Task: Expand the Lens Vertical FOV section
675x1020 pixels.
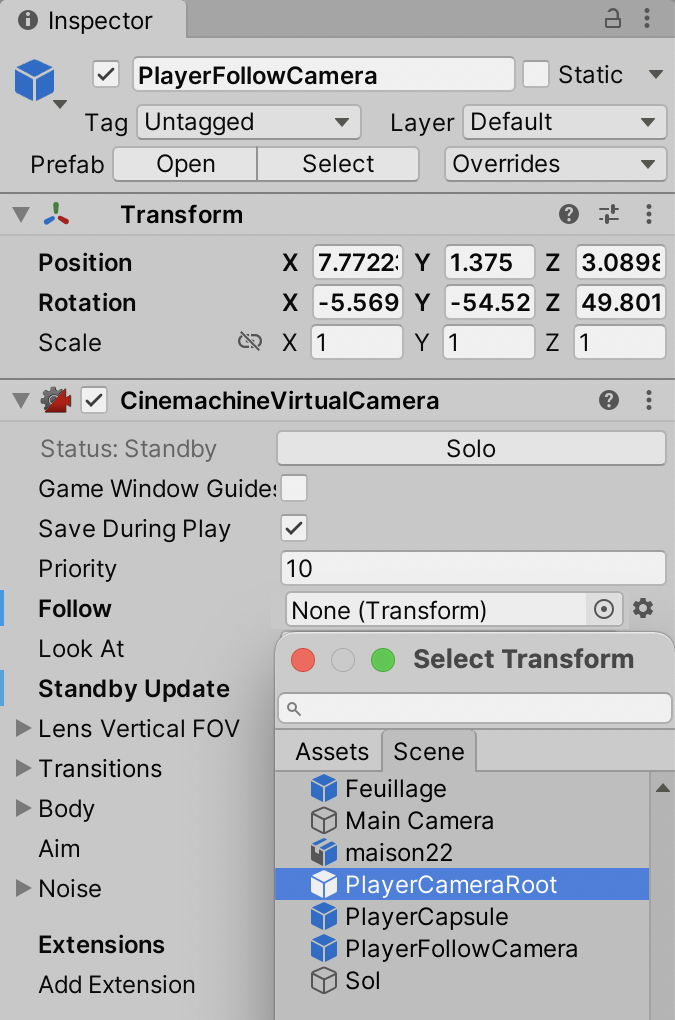Action: [24, 729]
